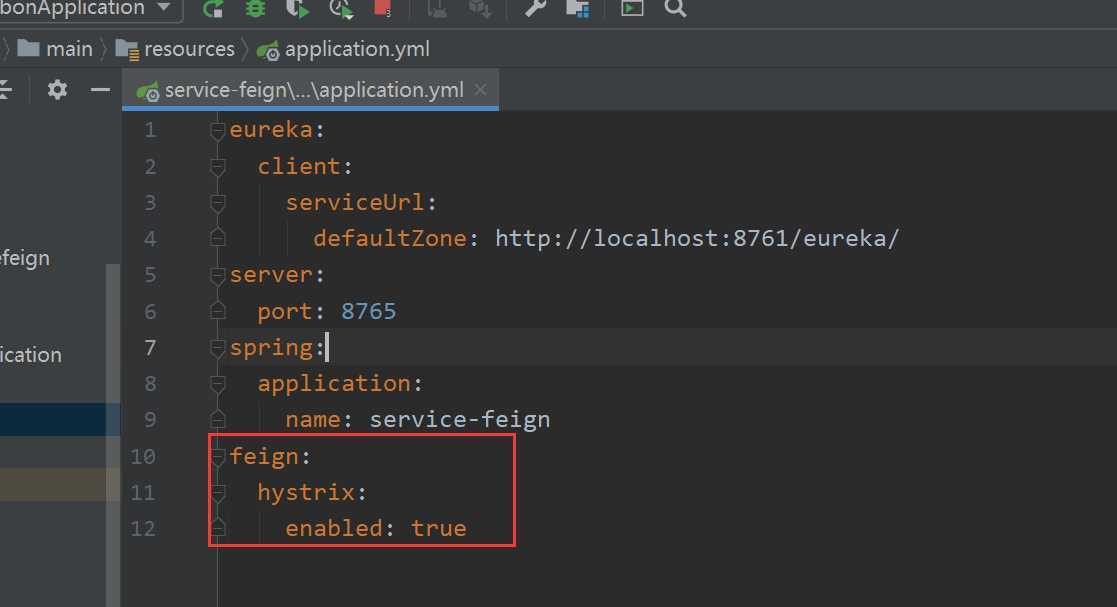Close the application.yml editor tab

click(481, 90)
